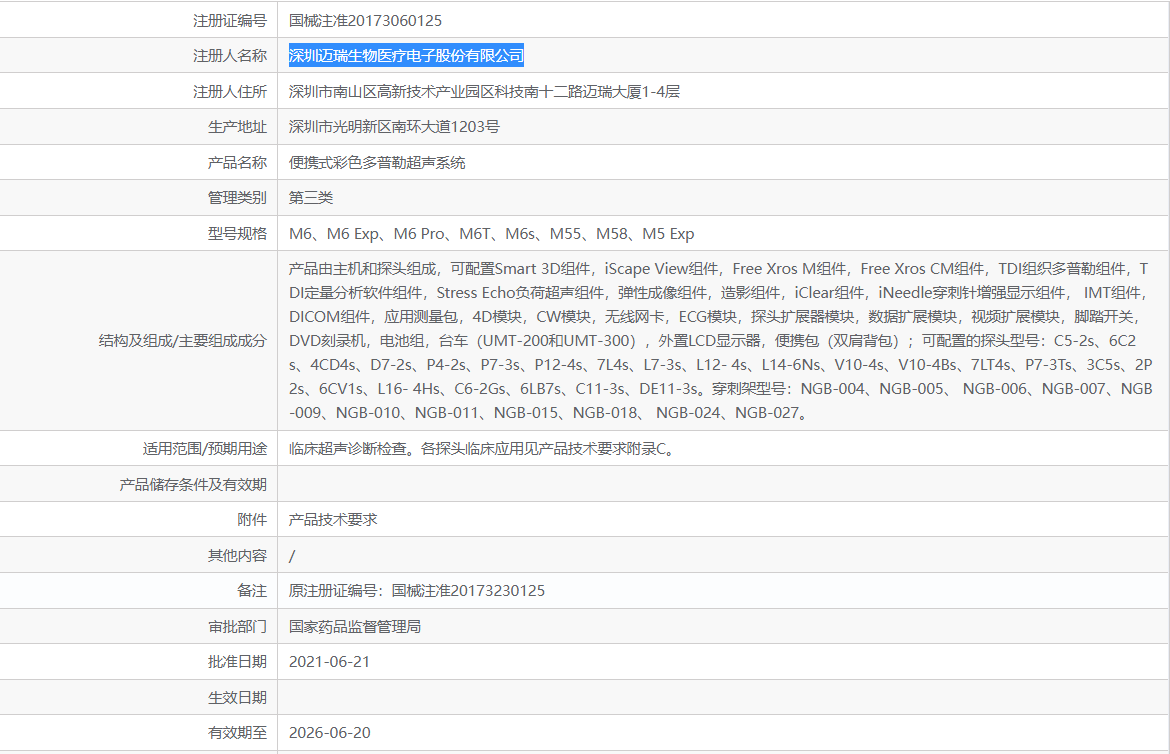The height and width of the screenshot is (754, 1170).
Task: Click product name 便携式彩色多普勒超声系统
Action: click(x=377, y=163)
